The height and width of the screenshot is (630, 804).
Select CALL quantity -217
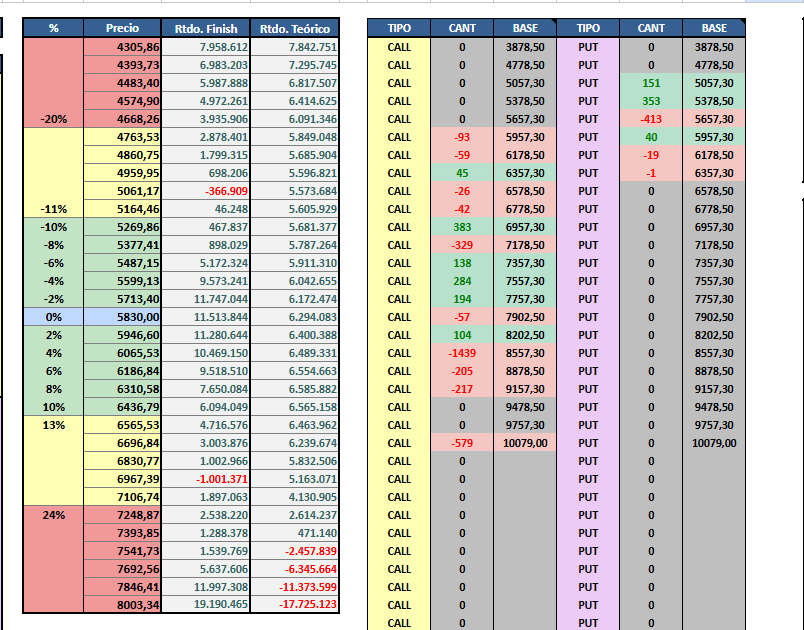(x=462, y=389)
